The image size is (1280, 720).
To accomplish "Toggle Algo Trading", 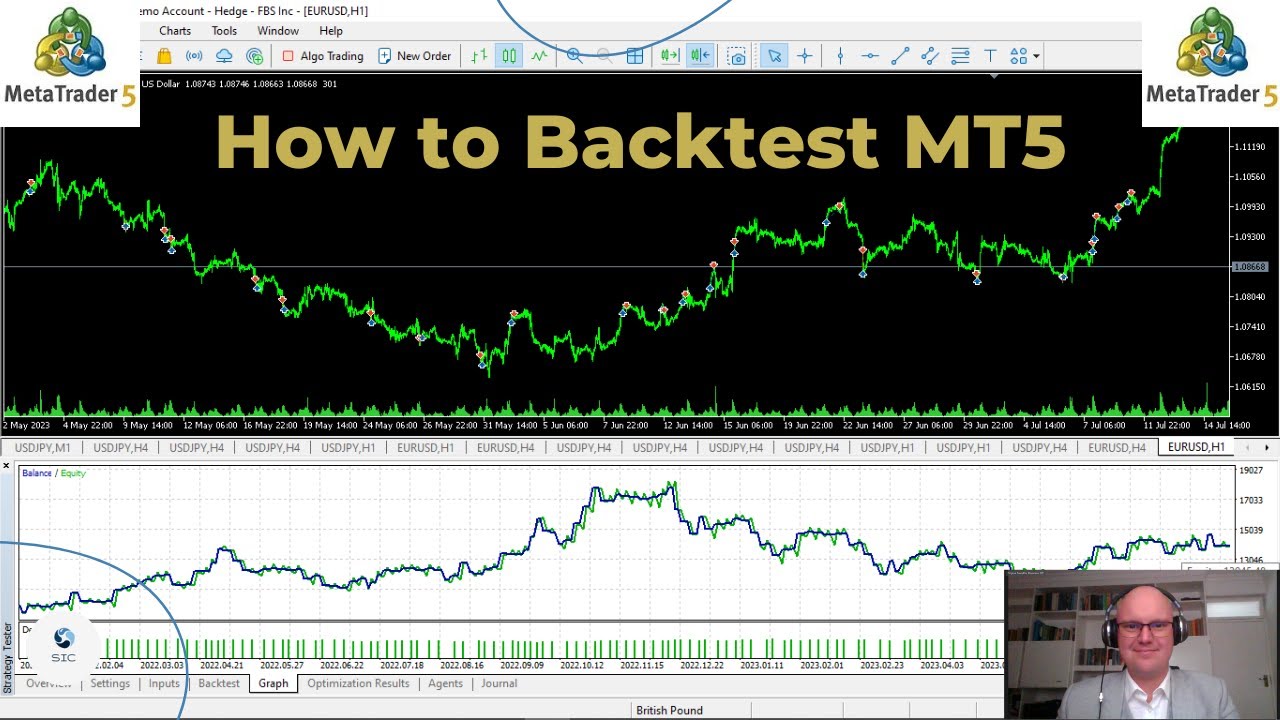I will click(322, 56).
